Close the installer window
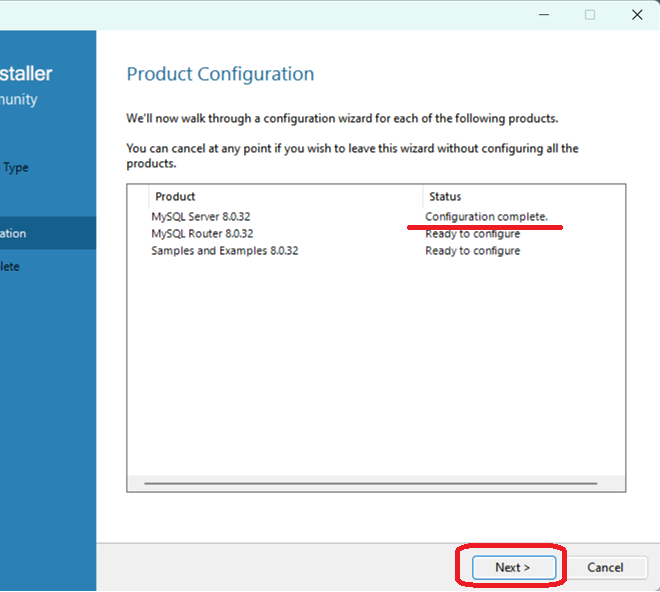Screen dimensions: 660x592 pos(637,15)
